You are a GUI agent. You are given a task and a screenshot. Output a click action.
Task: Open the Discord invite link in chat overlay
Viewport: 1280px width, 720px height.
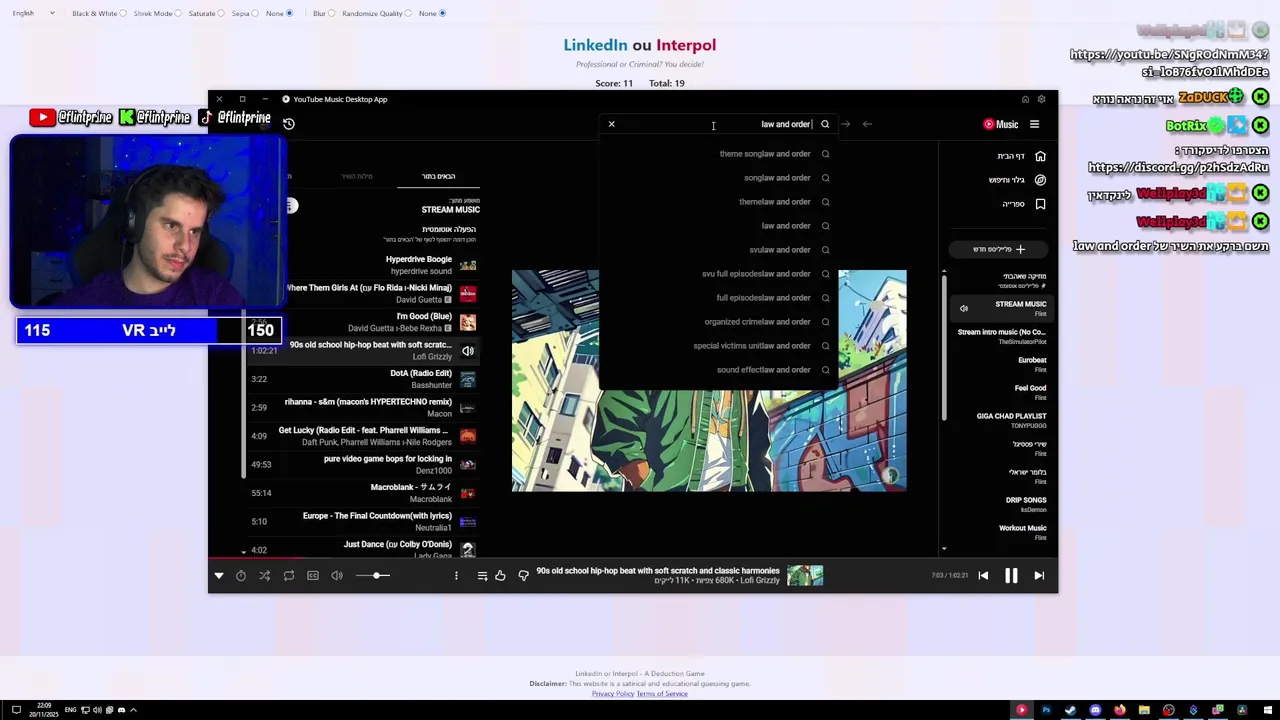(1178, 168)
